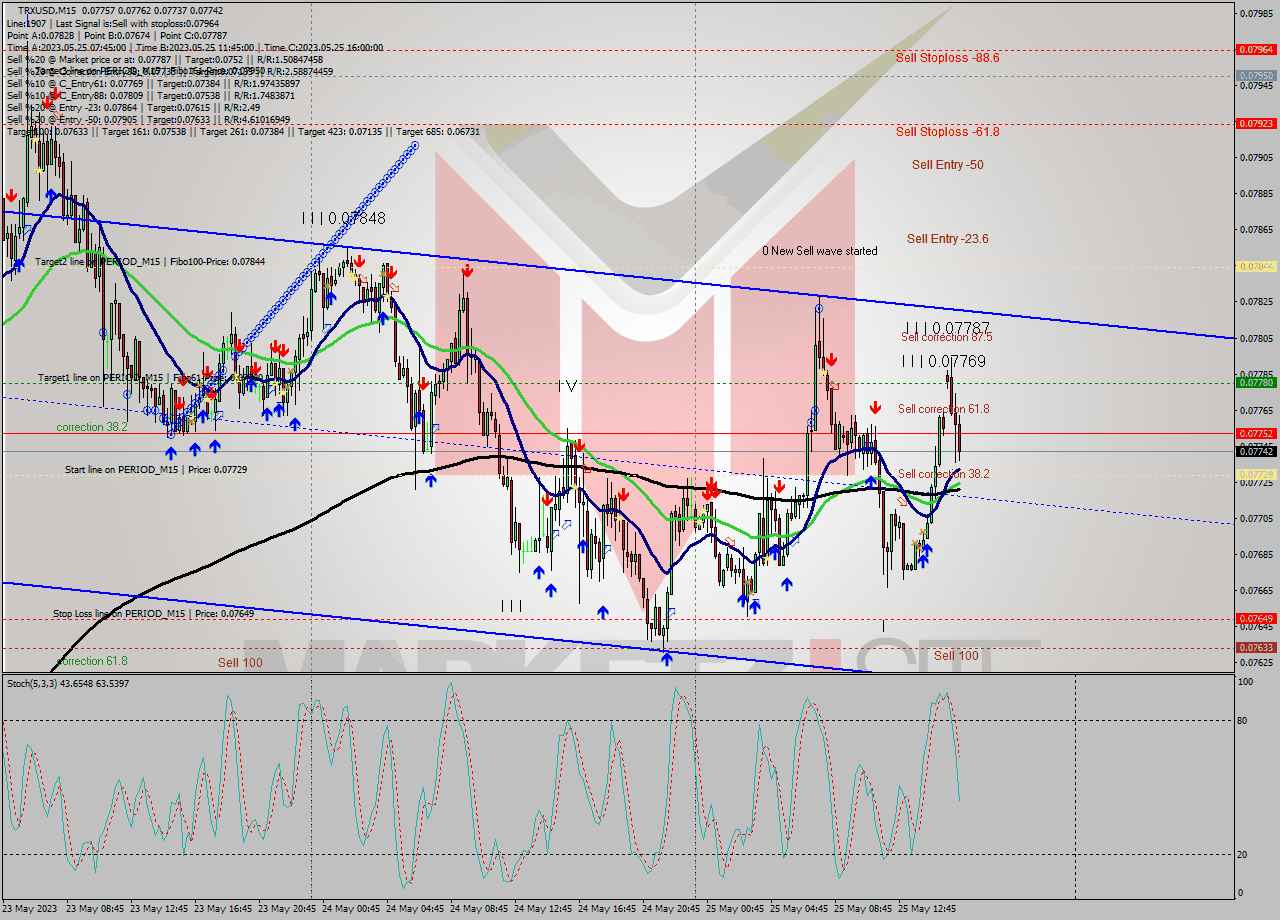The image size is (1280, 920).
Task: Click the Sell Stoploss -61.8 annotation
Action: pyautogui.click(x=948, y=131)
